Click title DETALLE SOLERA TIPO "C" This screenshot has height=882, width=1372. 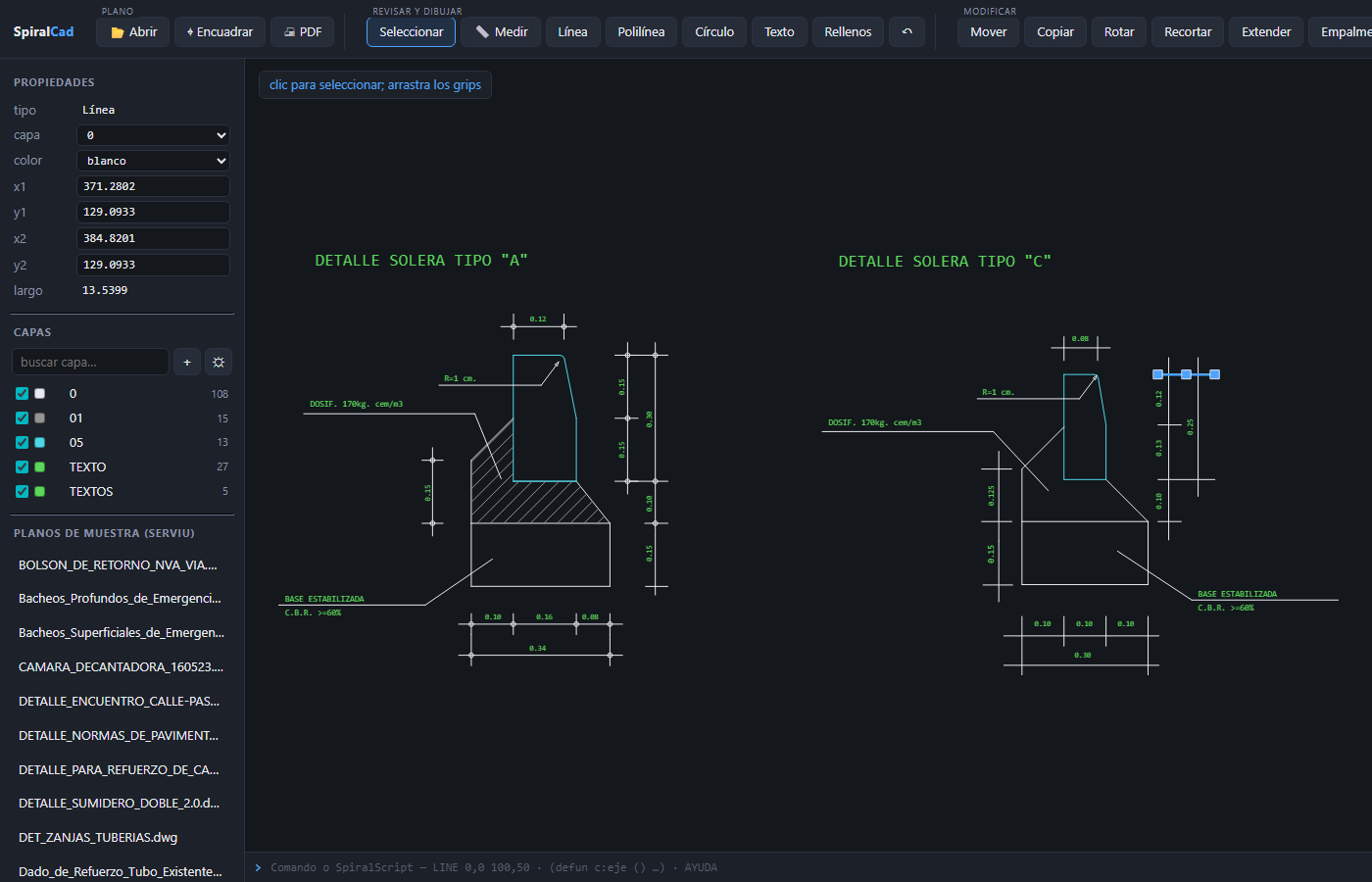(945, 262)
